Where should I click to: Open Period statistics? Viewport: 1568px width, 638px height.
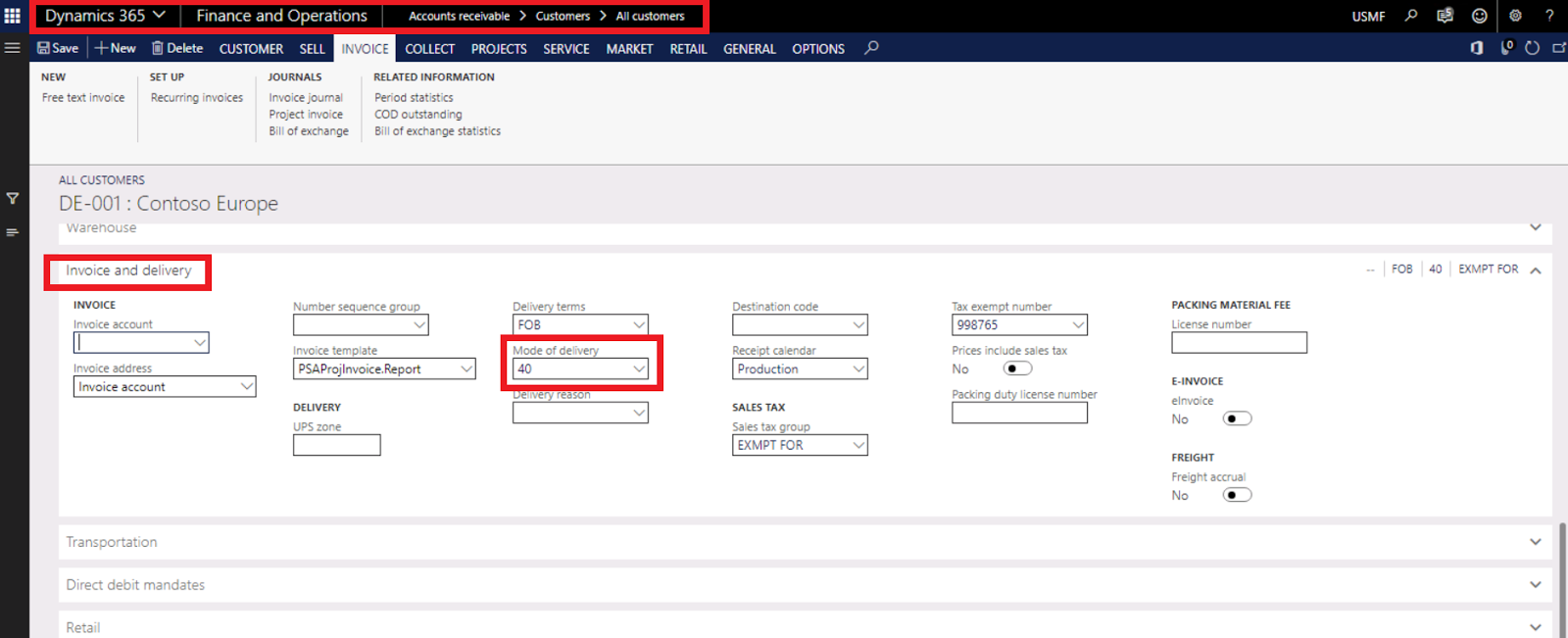tap(414, 98)
